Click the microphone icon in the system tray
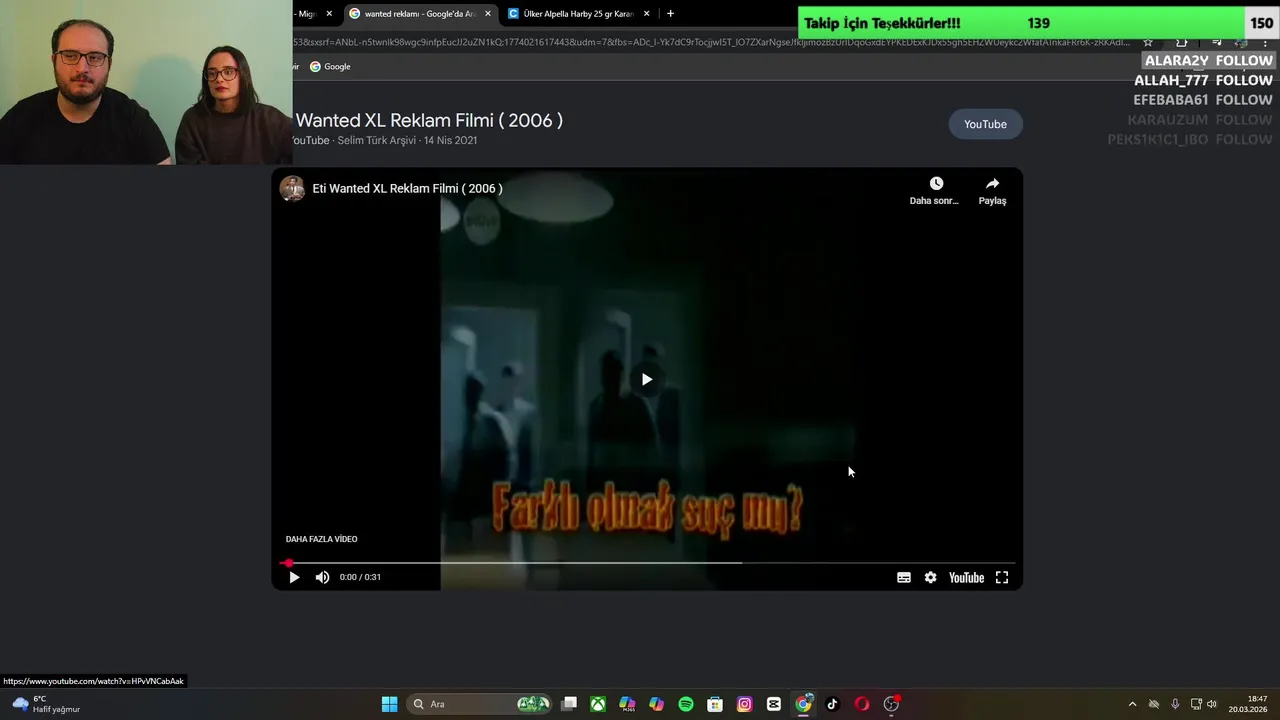Image resolution: width=1280 pixels, height=720 pixels. pyautogui.click(x=1175, y=704)
